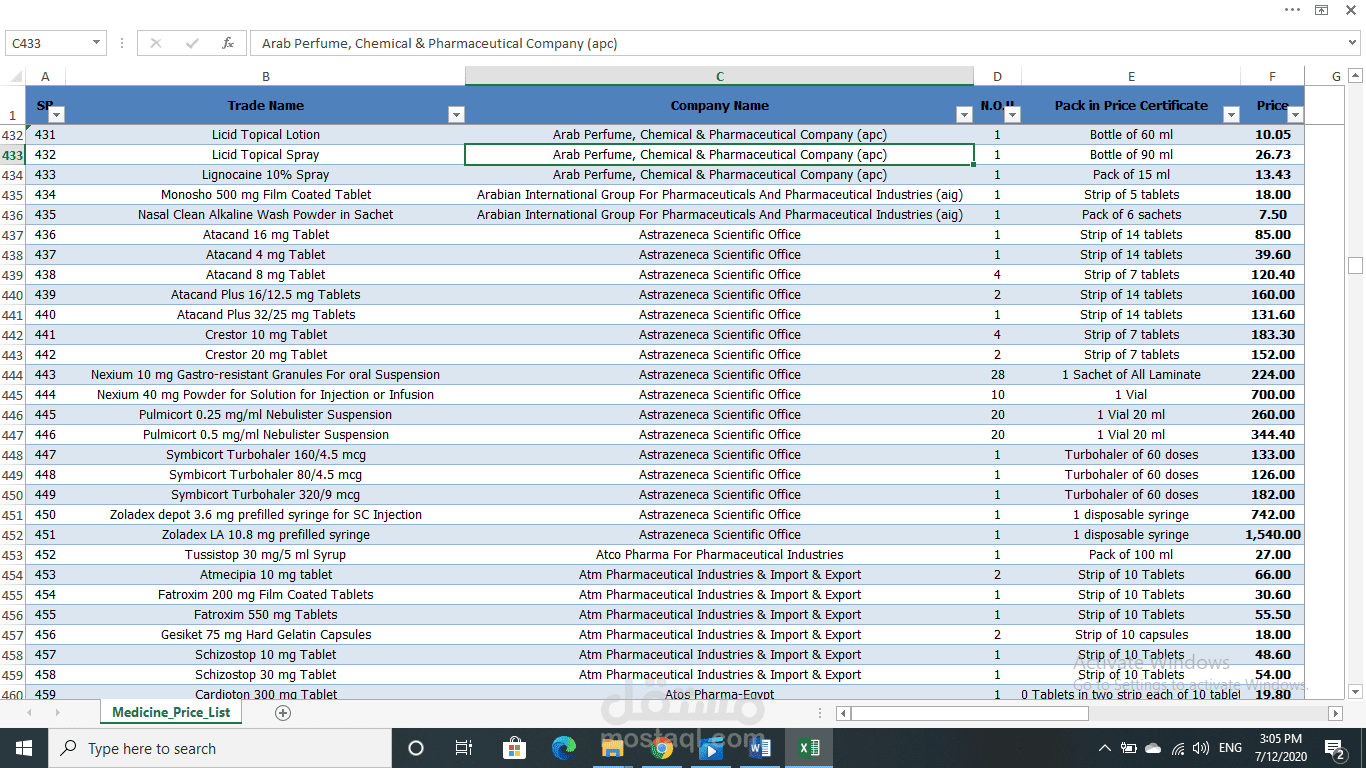Click the next sheet navigation arrow
1366x768 pixels.
point(57,713)
